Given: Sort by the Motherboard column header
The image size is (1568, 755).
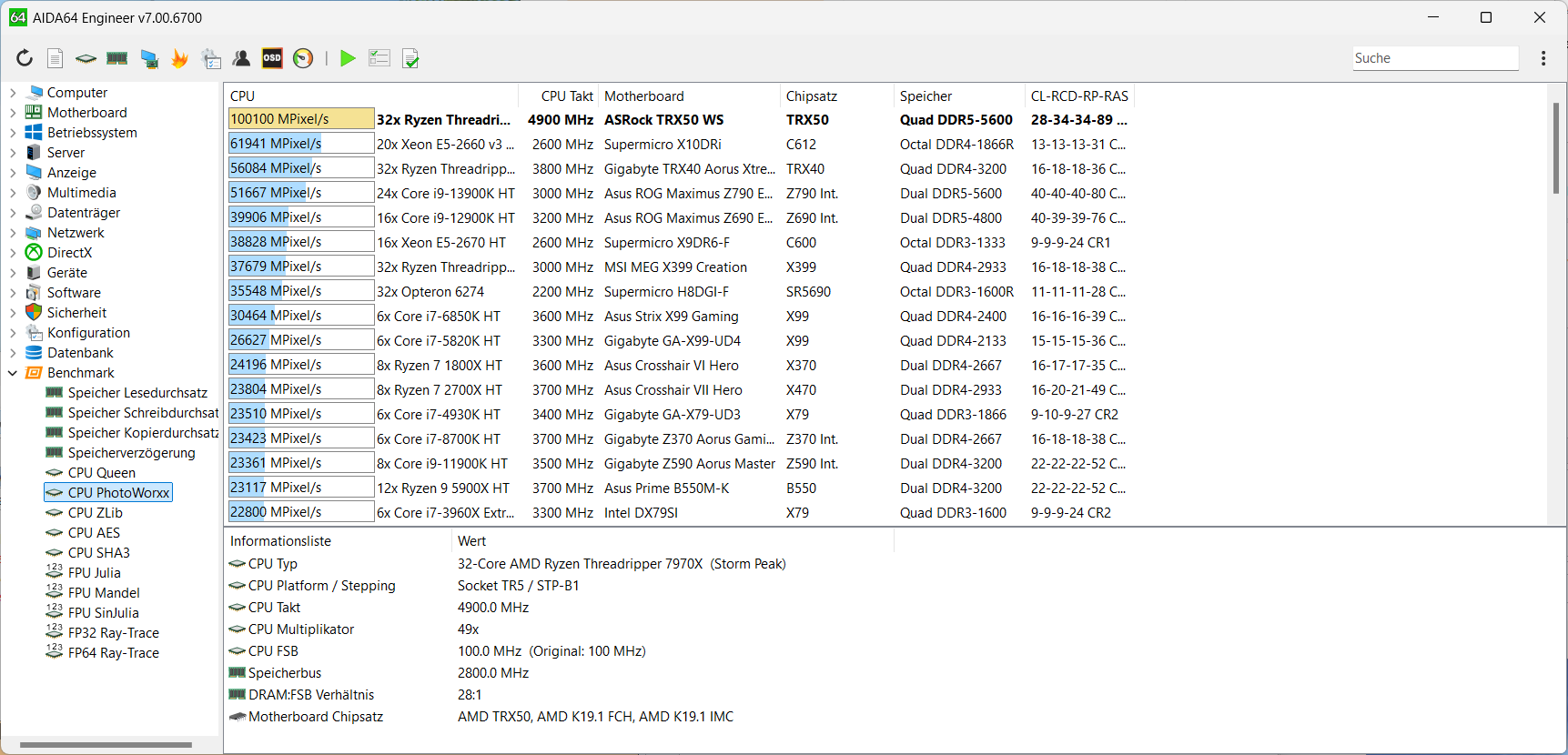Looking at the screenshot, I should [x=689, y=96].
